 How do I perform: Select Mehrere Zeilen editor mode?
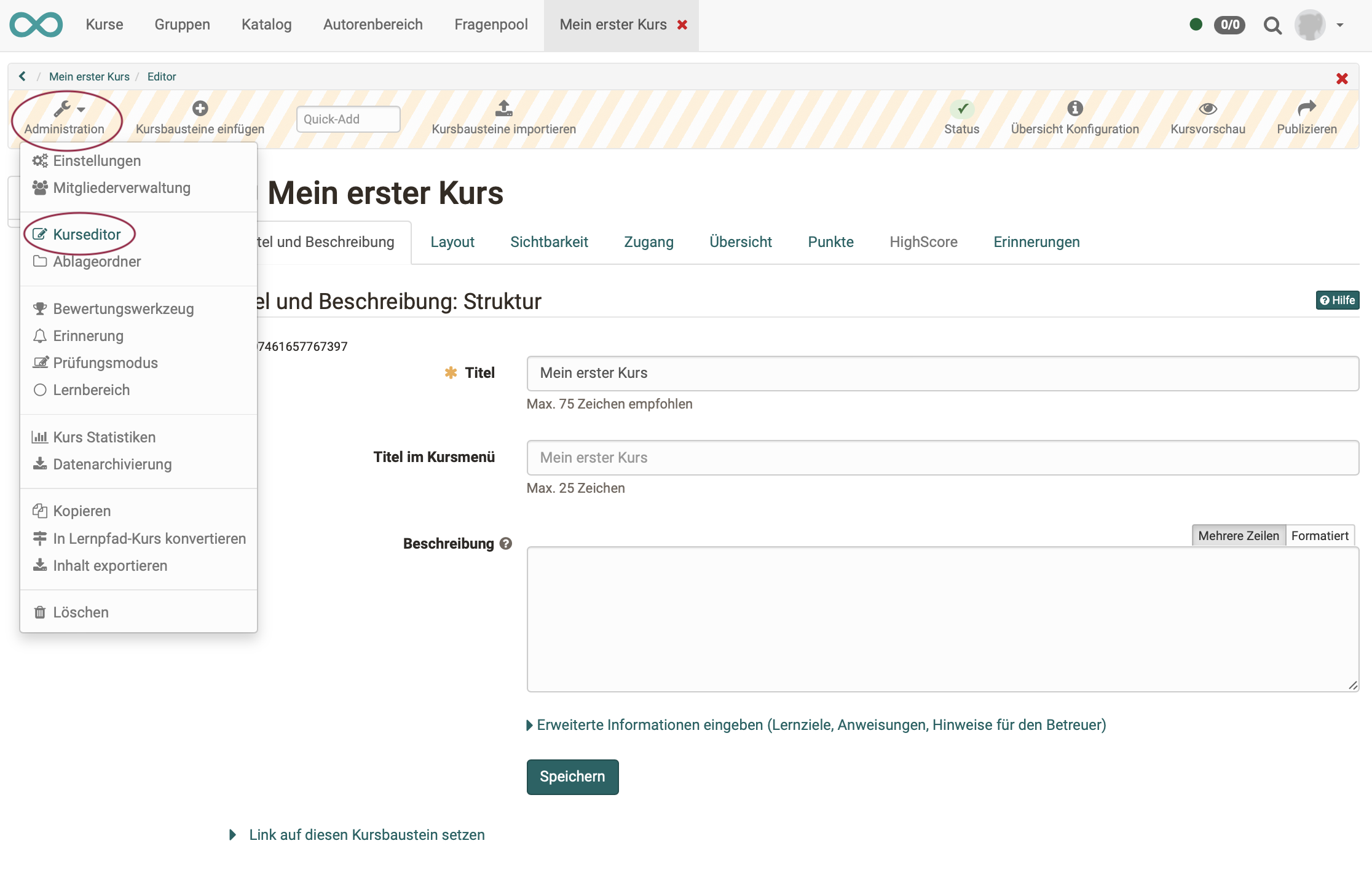(1239, 536)
